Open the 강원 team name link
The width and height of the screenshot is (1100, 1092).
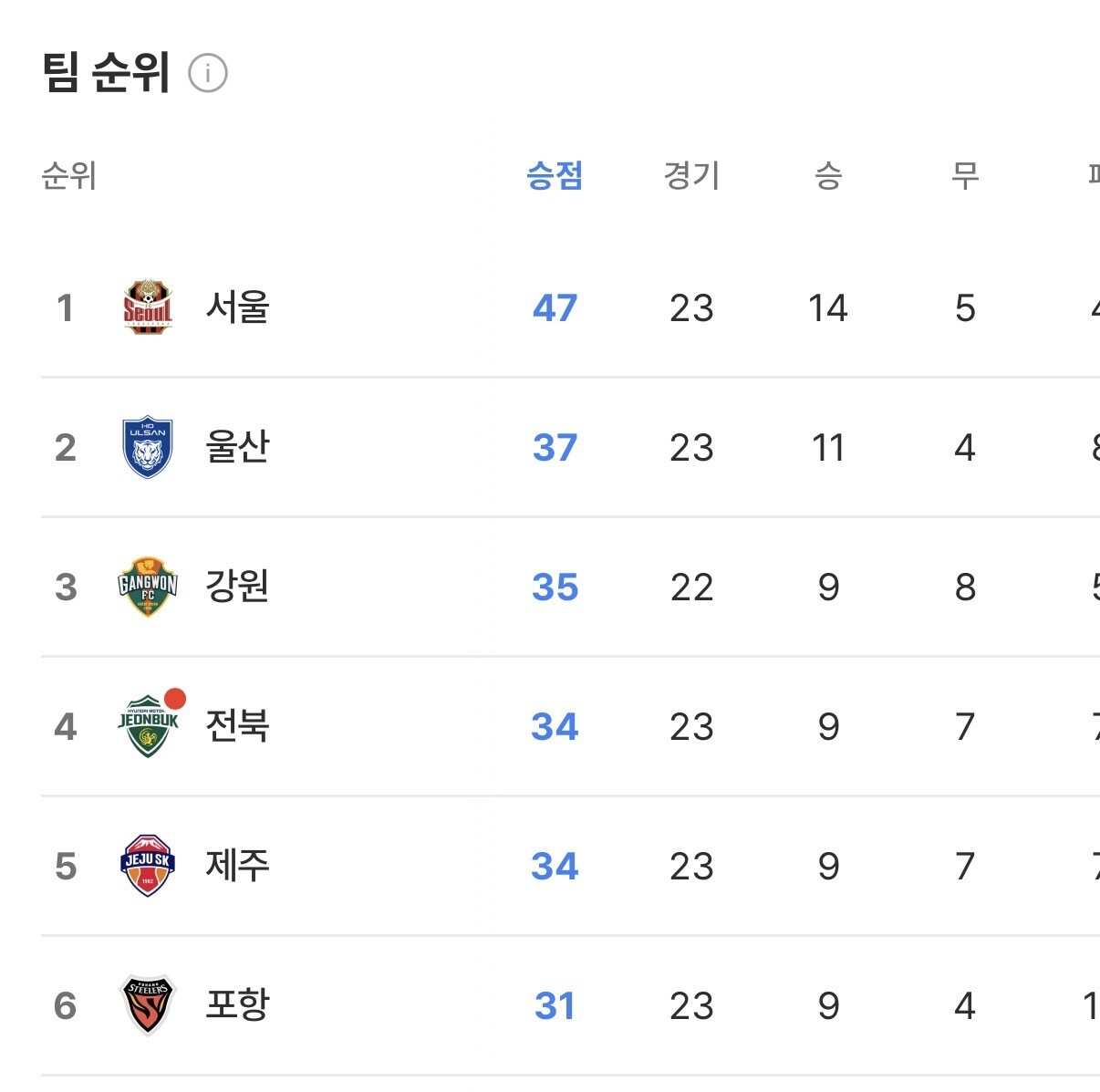coord(237,587)
